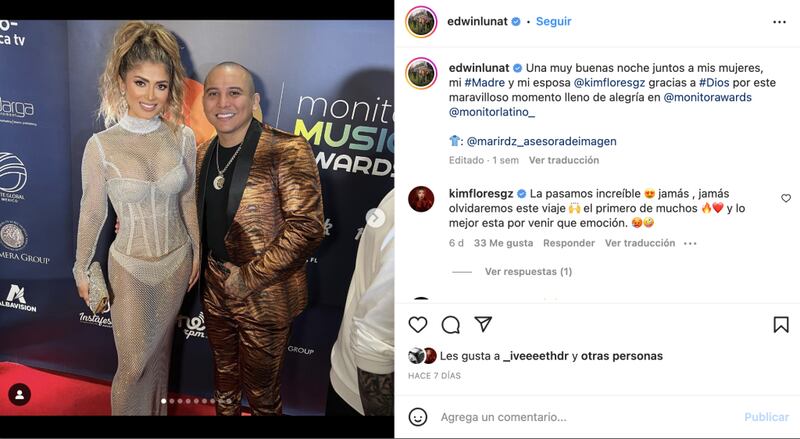This screenshot has width=800, height=439.
Task: Open @kimfloresgz mention in caption
Action: pos(609,83)
